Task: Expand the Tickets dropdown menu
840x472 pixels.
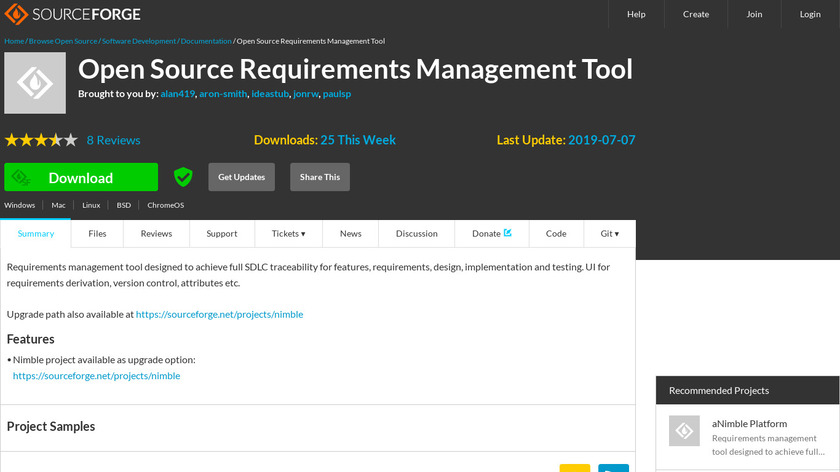Action: [288, 234]
